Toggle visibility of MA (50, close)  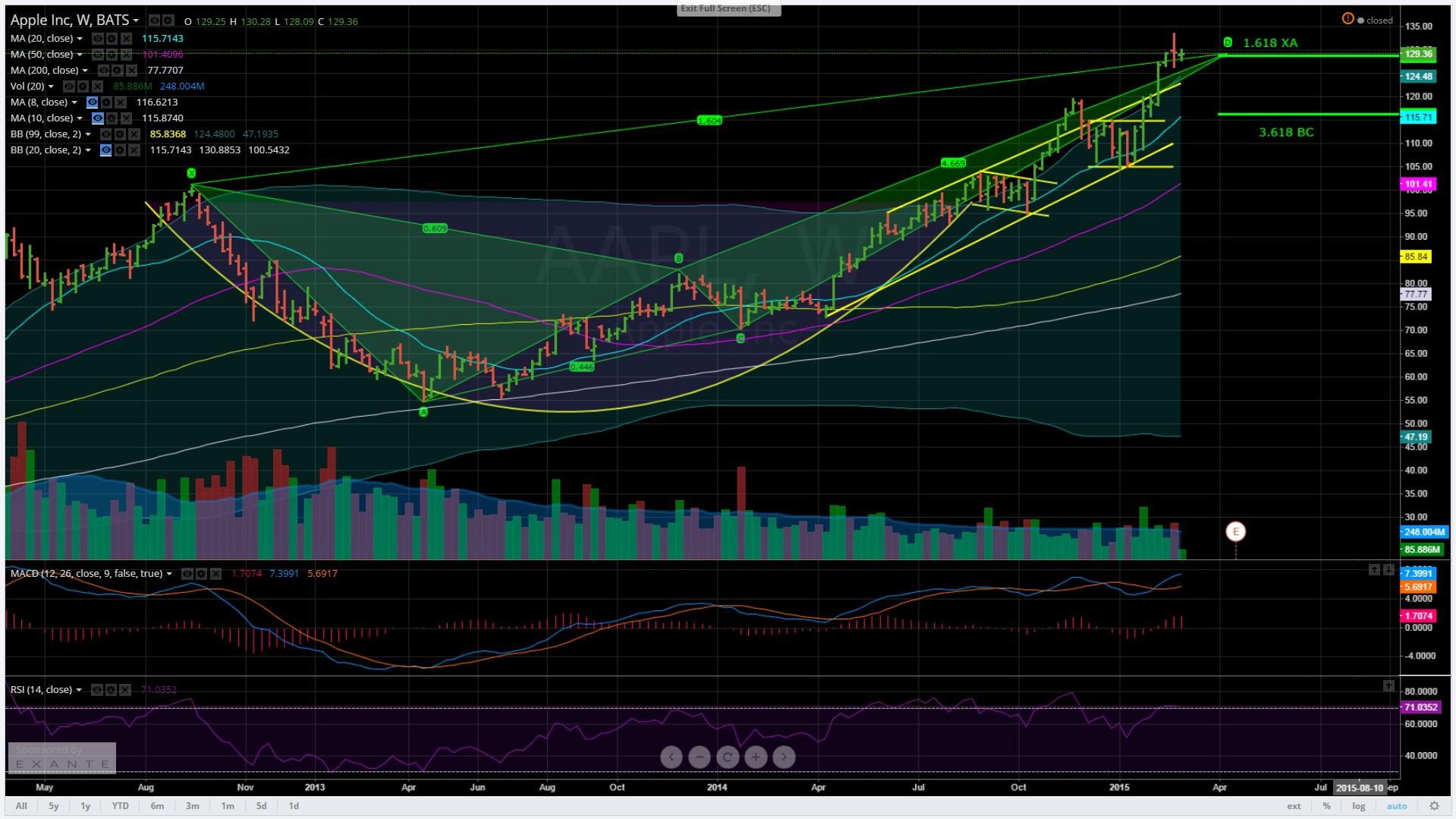(x=98, y=55)
